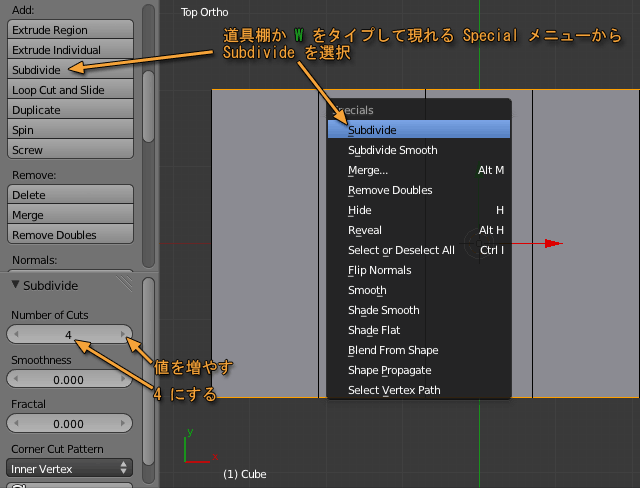The image size is (640, 488).
Task: Click the Smoothness value field
Action: [69, 380]
